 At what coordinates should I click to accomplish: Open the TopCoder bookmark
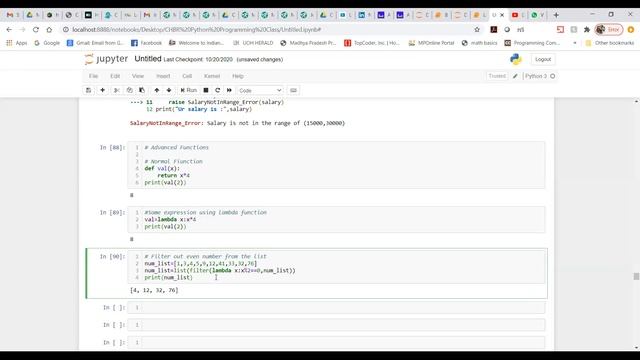tap(371, 43)
